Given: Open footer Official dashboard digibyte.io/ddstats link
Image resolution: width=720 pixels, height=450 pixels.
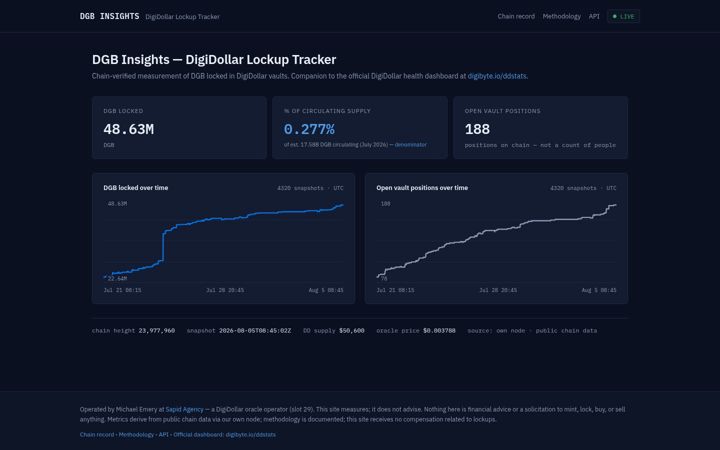Looking at the screenshot, I should [x=225, y=434].
